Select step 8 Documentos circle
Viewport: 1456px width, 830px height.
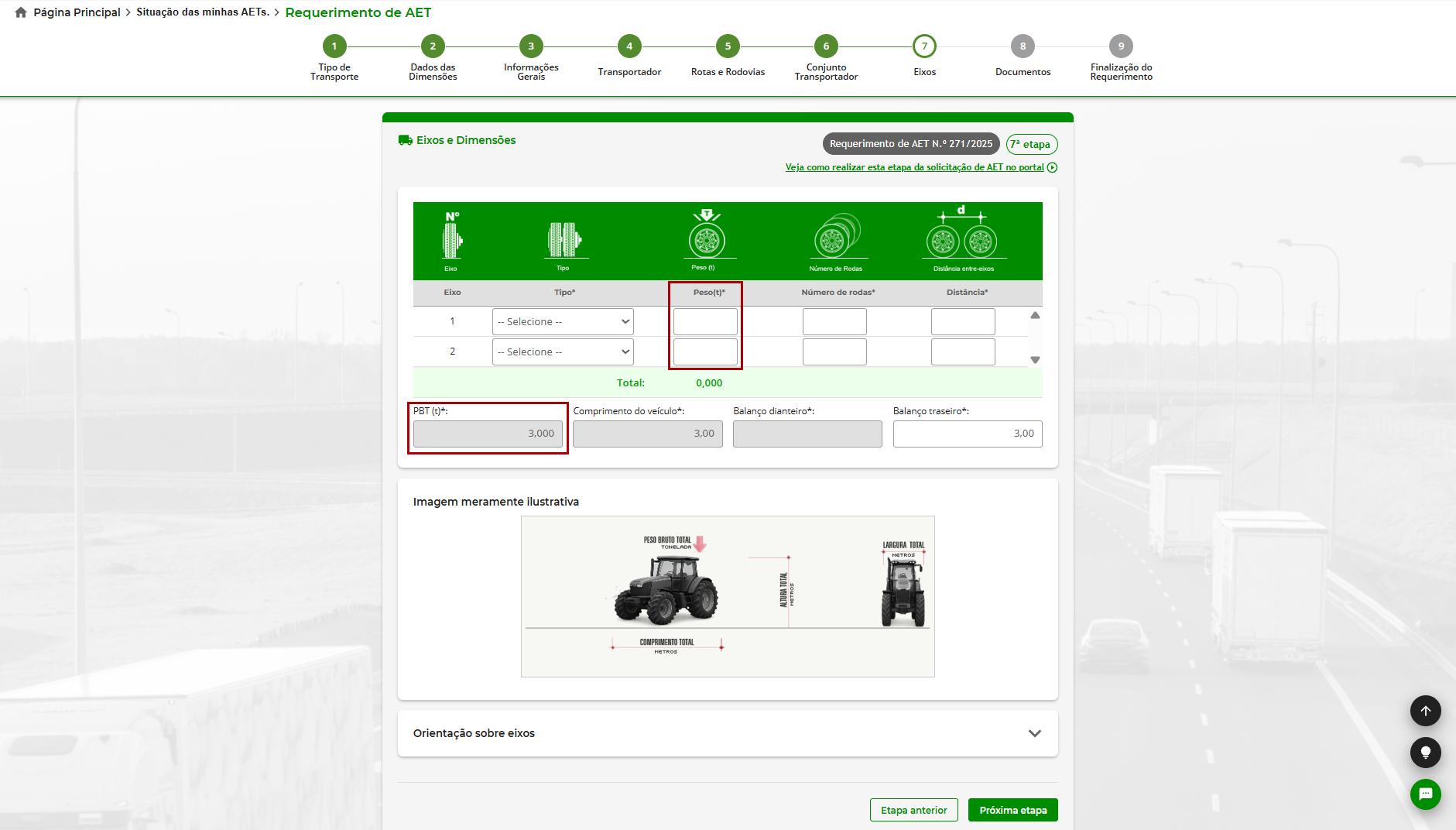coord(1023,46)
